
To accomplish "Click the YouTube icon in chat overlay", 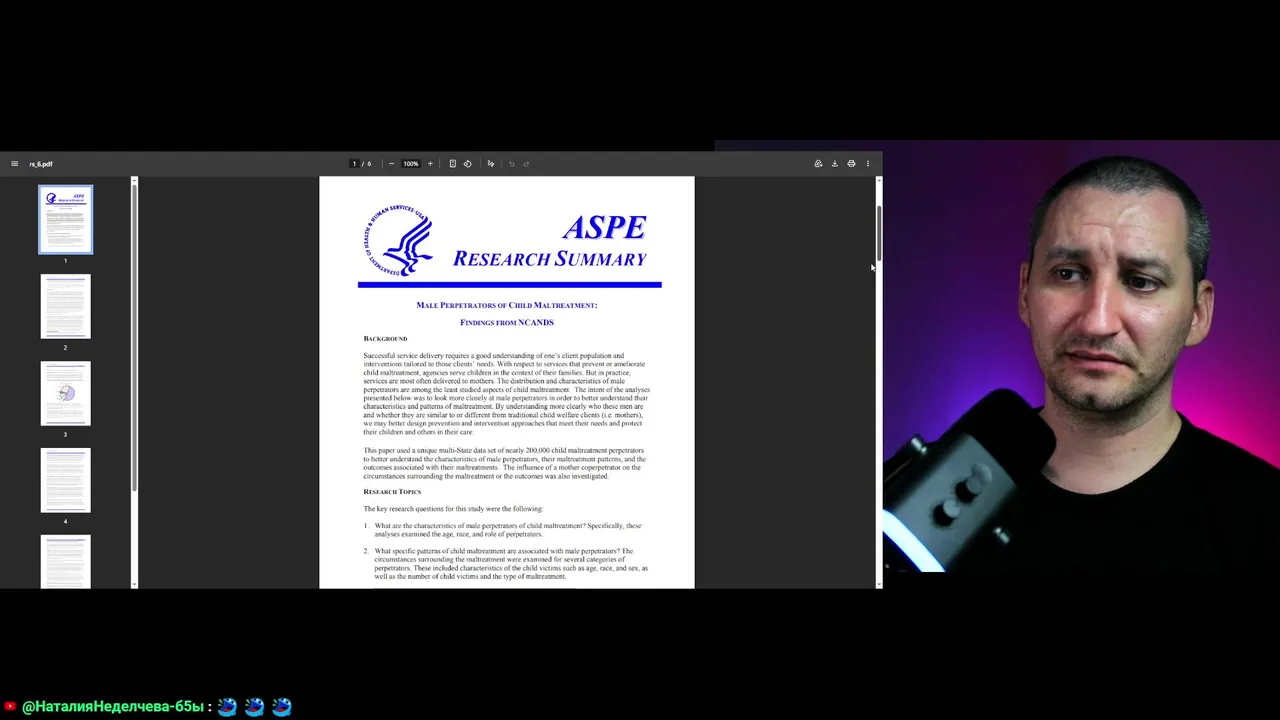I will point(10,707).
